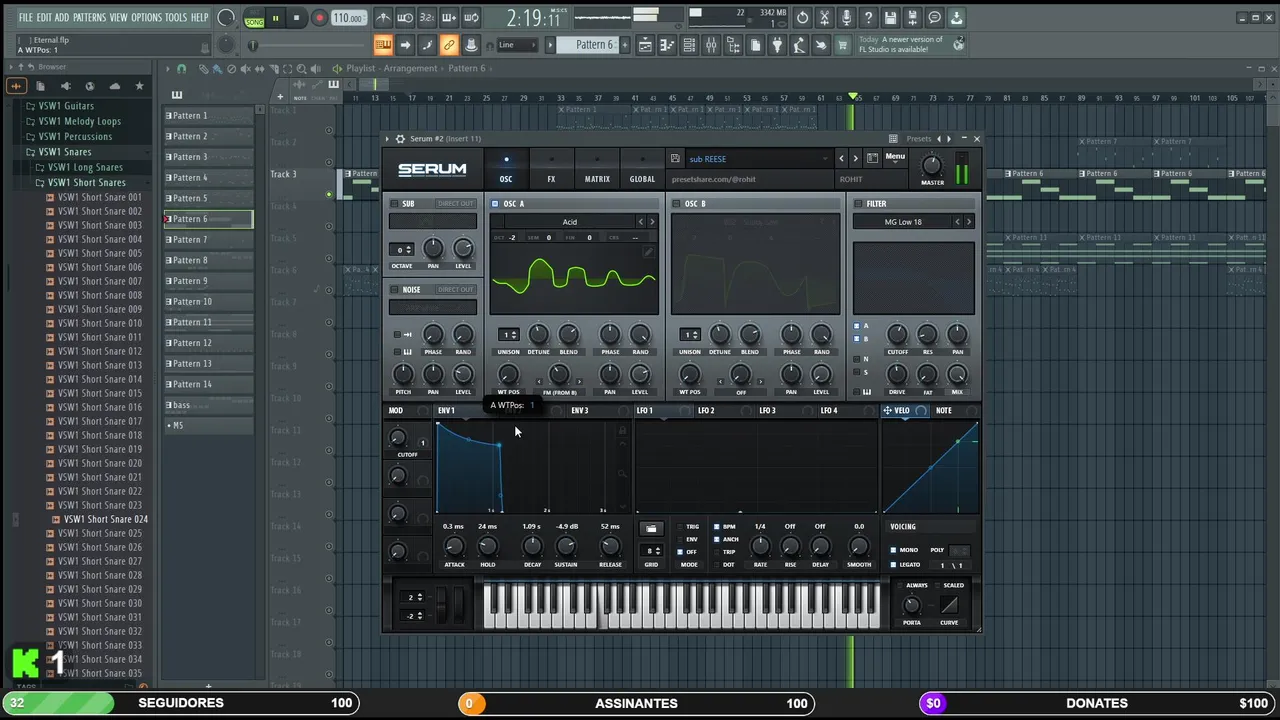This screenshot has width=1280, height=720.
Task: Toggle the Serum NOISE oscillator on
Action: 395,290
